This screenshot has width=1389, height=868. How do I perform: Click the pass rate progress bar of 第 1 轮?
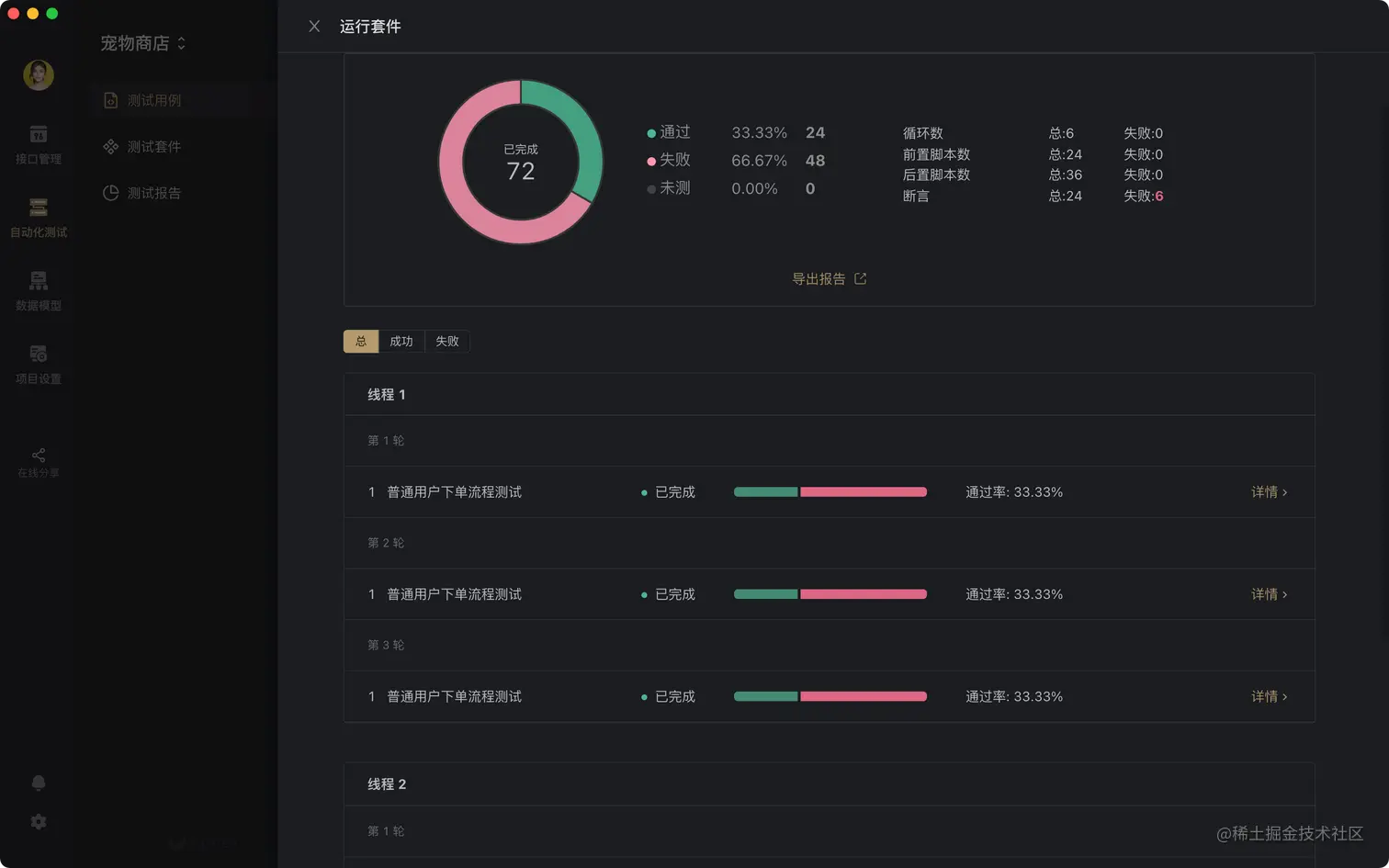pos(830,491)
